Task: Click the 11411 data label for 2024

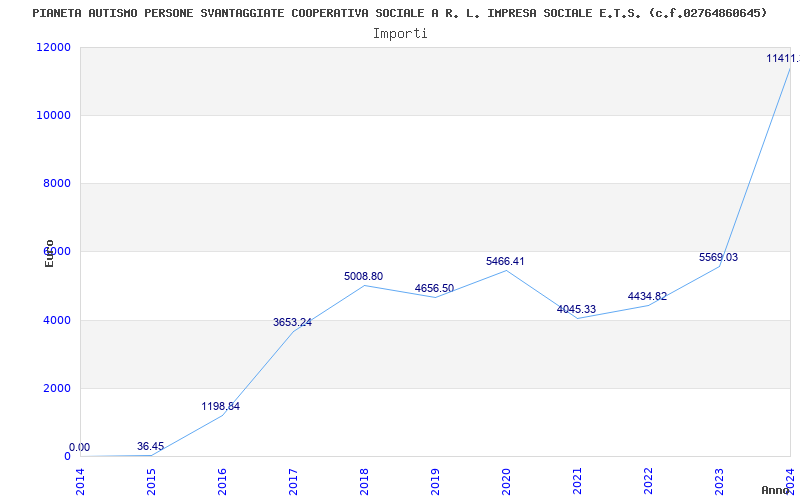Action: 783,59
